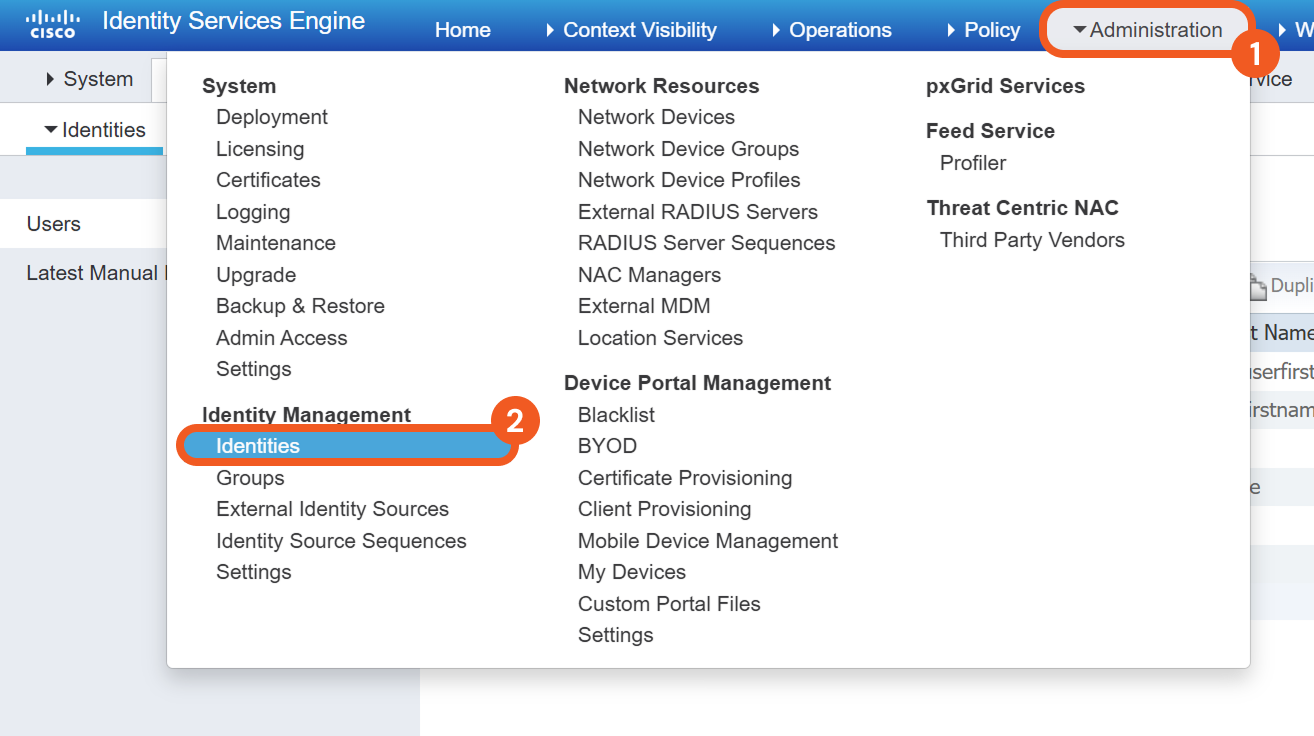Open Profiler under Feed Service
1314x736 pixels.
(x=972, y=163)
